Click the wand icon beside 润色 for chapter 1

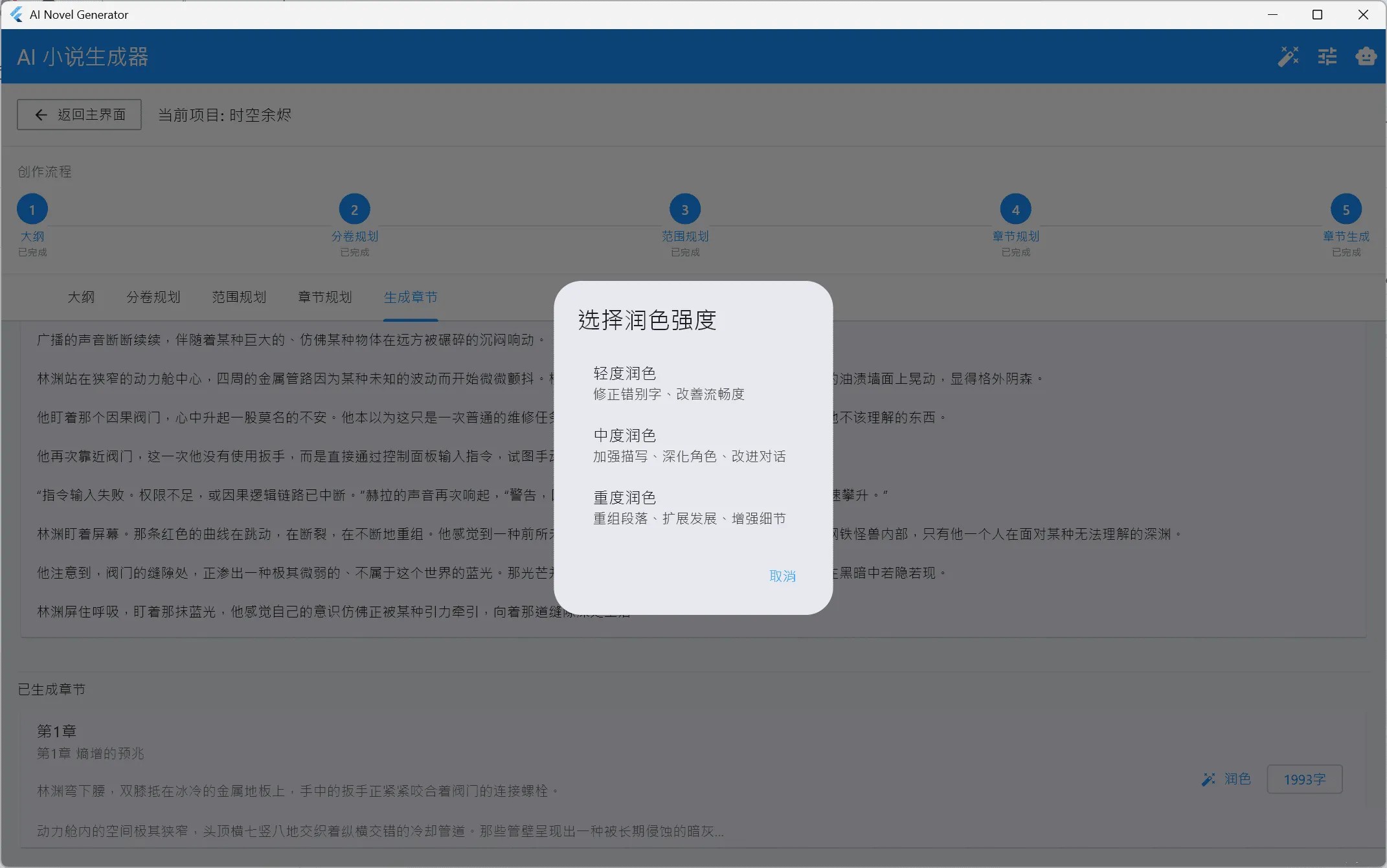pos(1208,779)
